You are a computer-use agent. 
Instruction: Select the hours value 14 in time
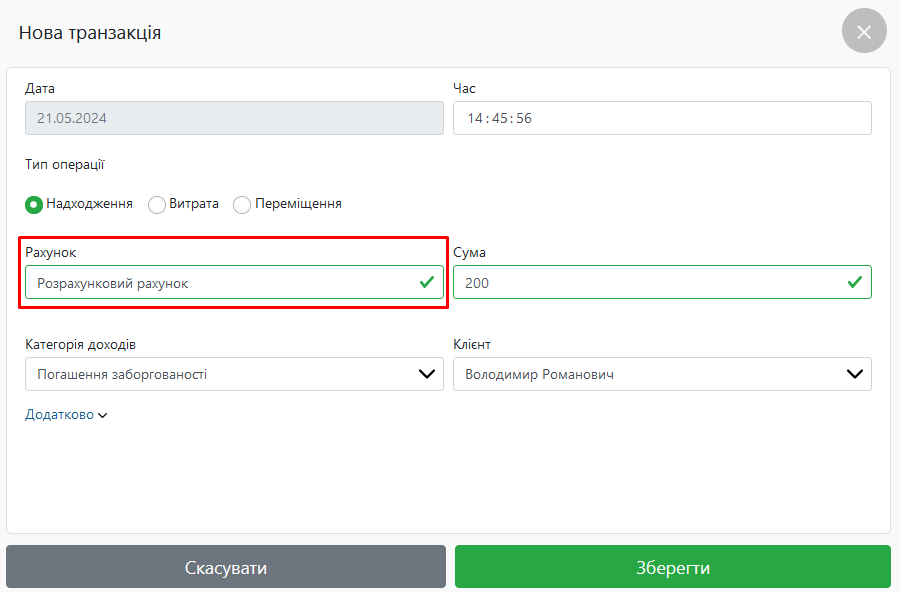[x=474, y=118]
